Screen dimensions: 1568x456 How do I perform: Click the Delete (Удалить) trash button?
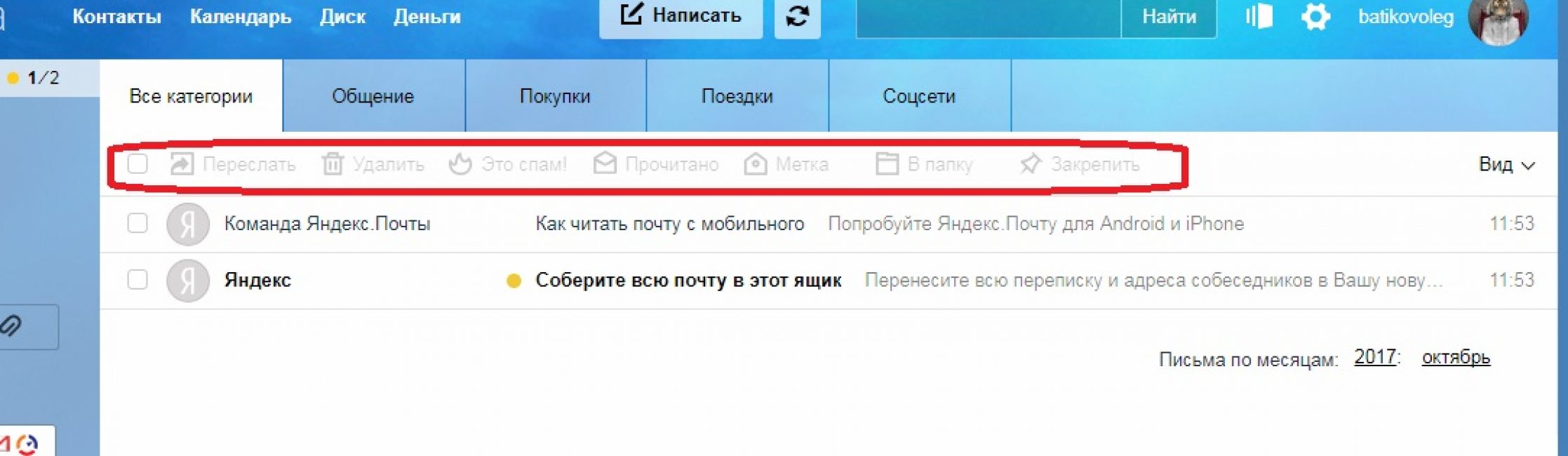(x=373, y=164)
